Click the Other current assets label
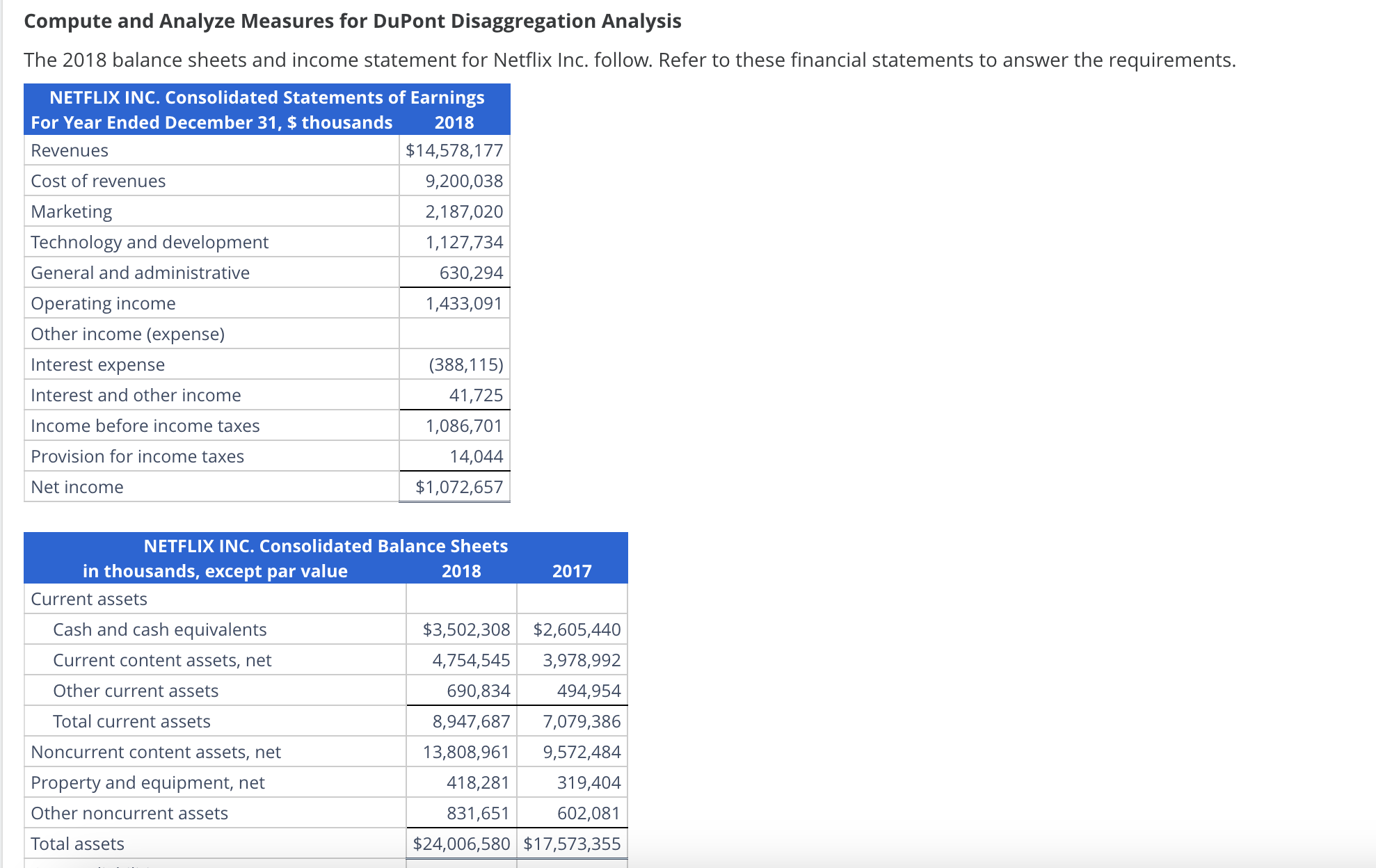The width and height of the screenshot is (1376, 868). pyautogui.click(x=136, y=691)
